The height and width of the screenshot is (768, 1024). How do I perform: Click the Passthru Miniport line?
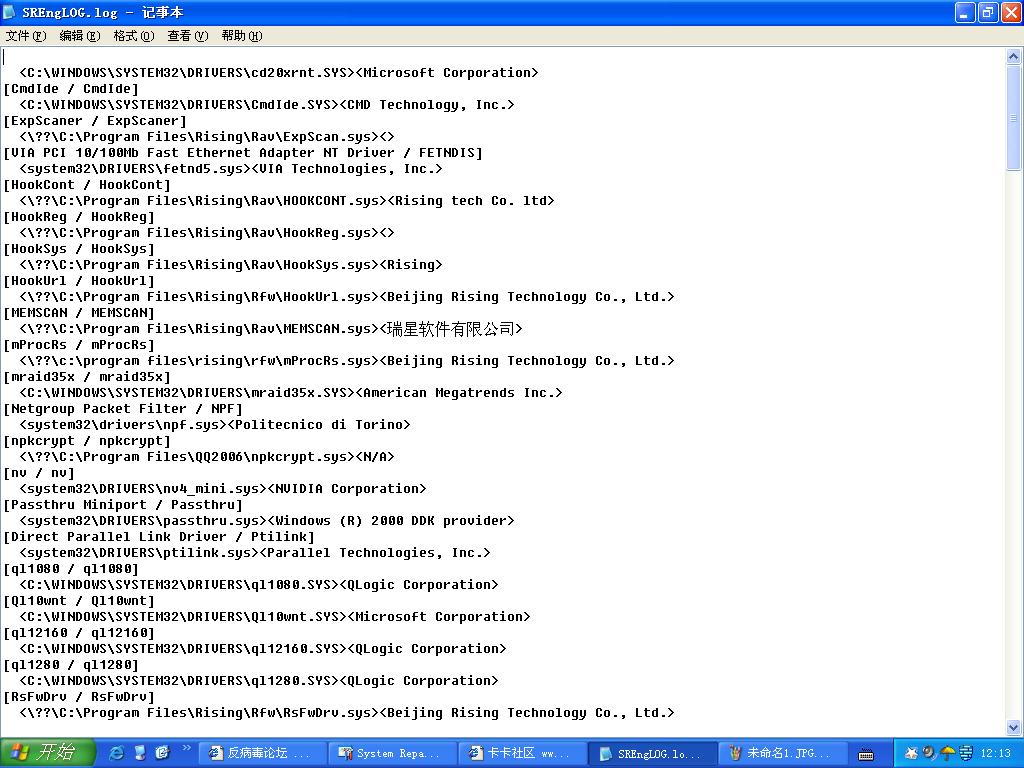(x=123, y=505)
